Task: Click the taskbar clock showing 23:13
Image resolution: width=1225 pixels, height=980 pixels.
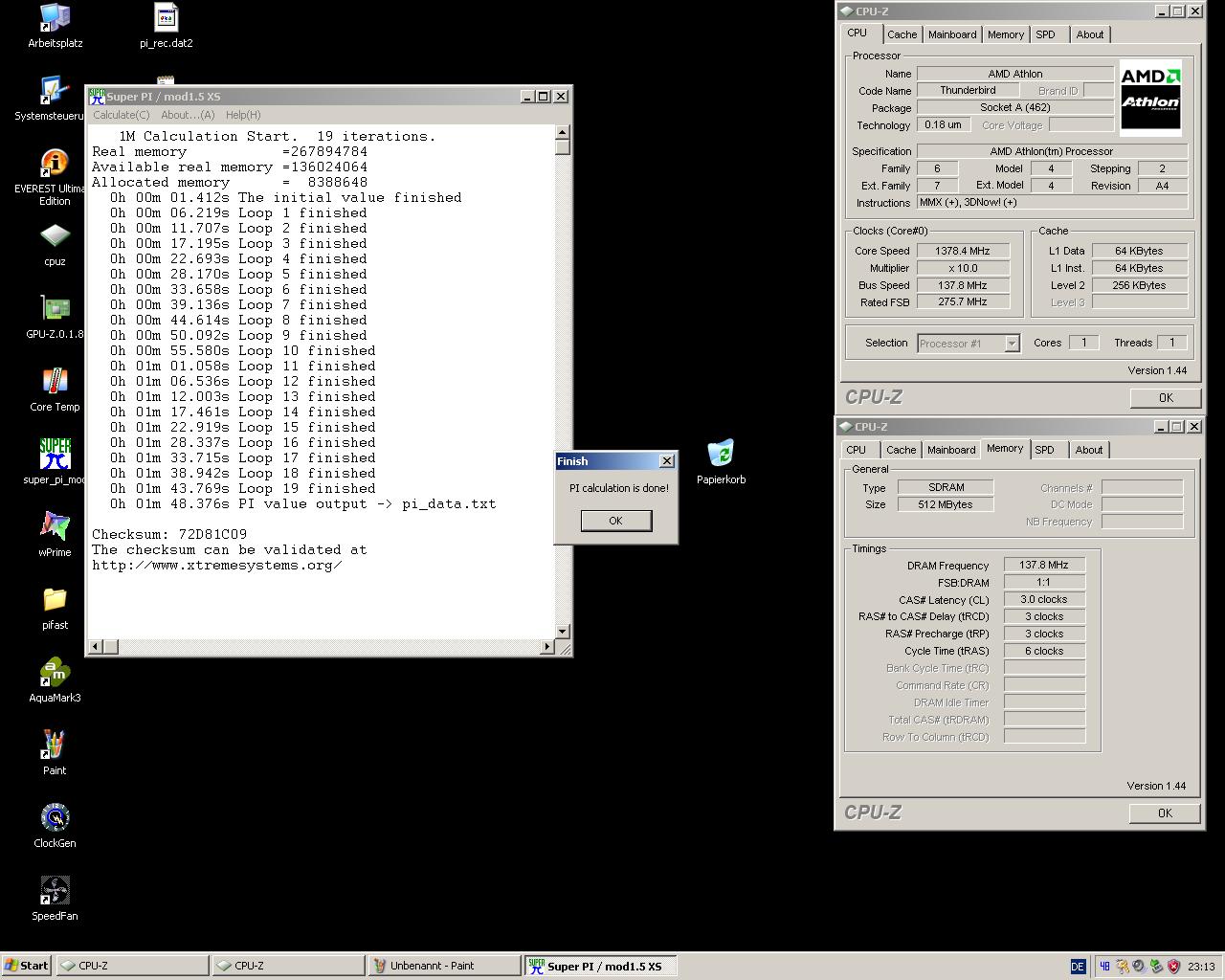Action: click(x=1201, y=967)
